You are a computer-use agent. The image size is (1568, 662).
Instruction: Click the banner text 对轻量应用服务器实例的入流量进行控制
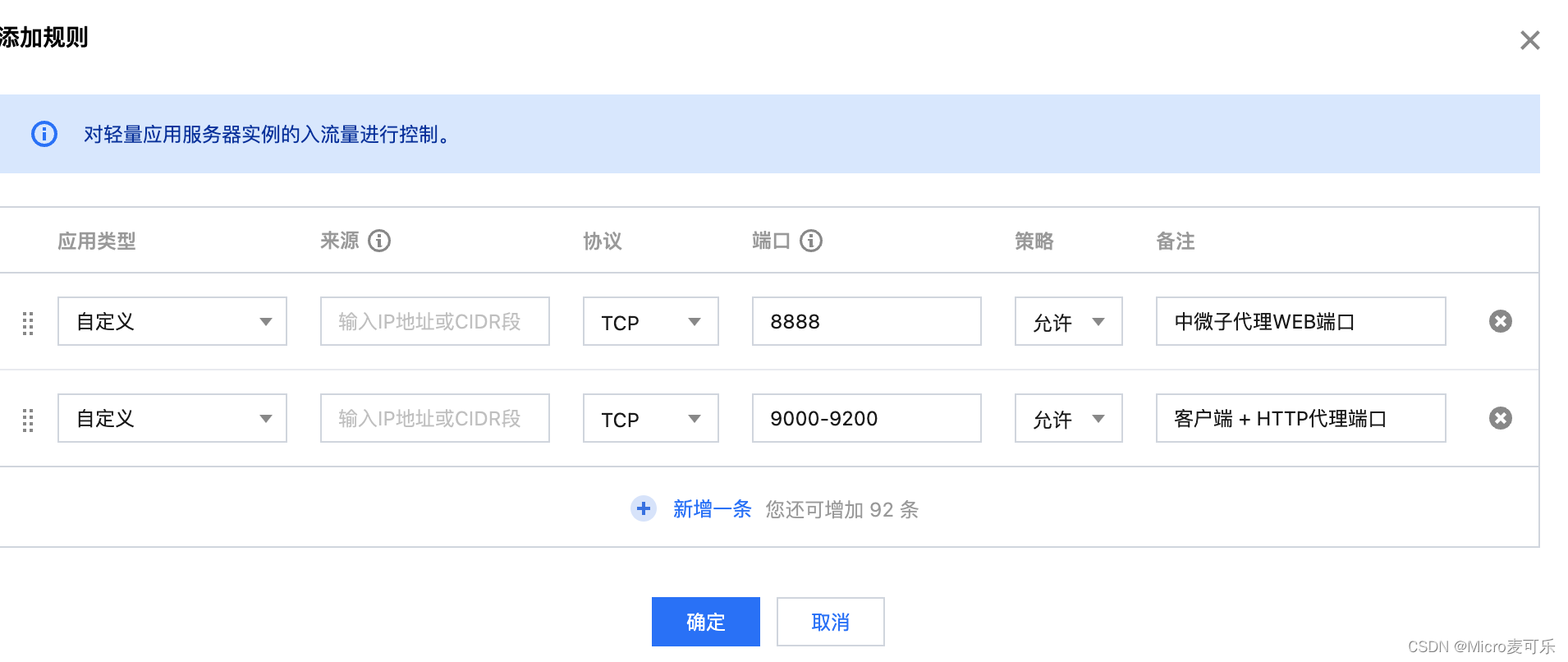[265, 134]
